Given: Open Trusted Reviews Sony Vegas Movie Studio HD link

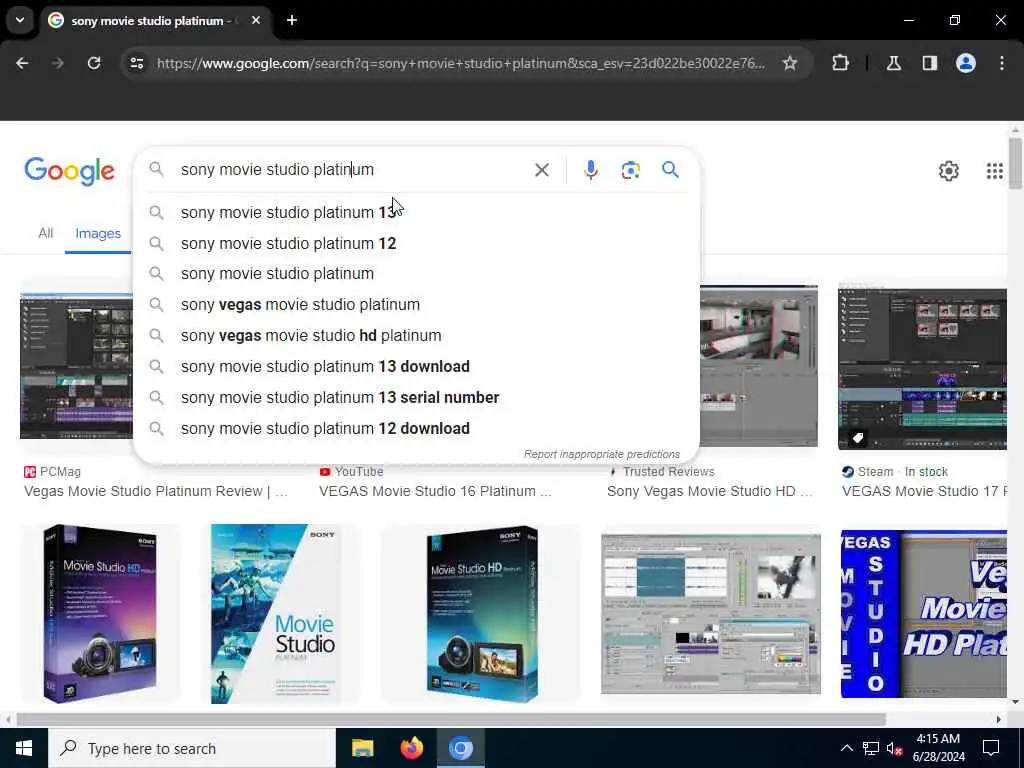Looking at the screenshot, I should (709, 491).
